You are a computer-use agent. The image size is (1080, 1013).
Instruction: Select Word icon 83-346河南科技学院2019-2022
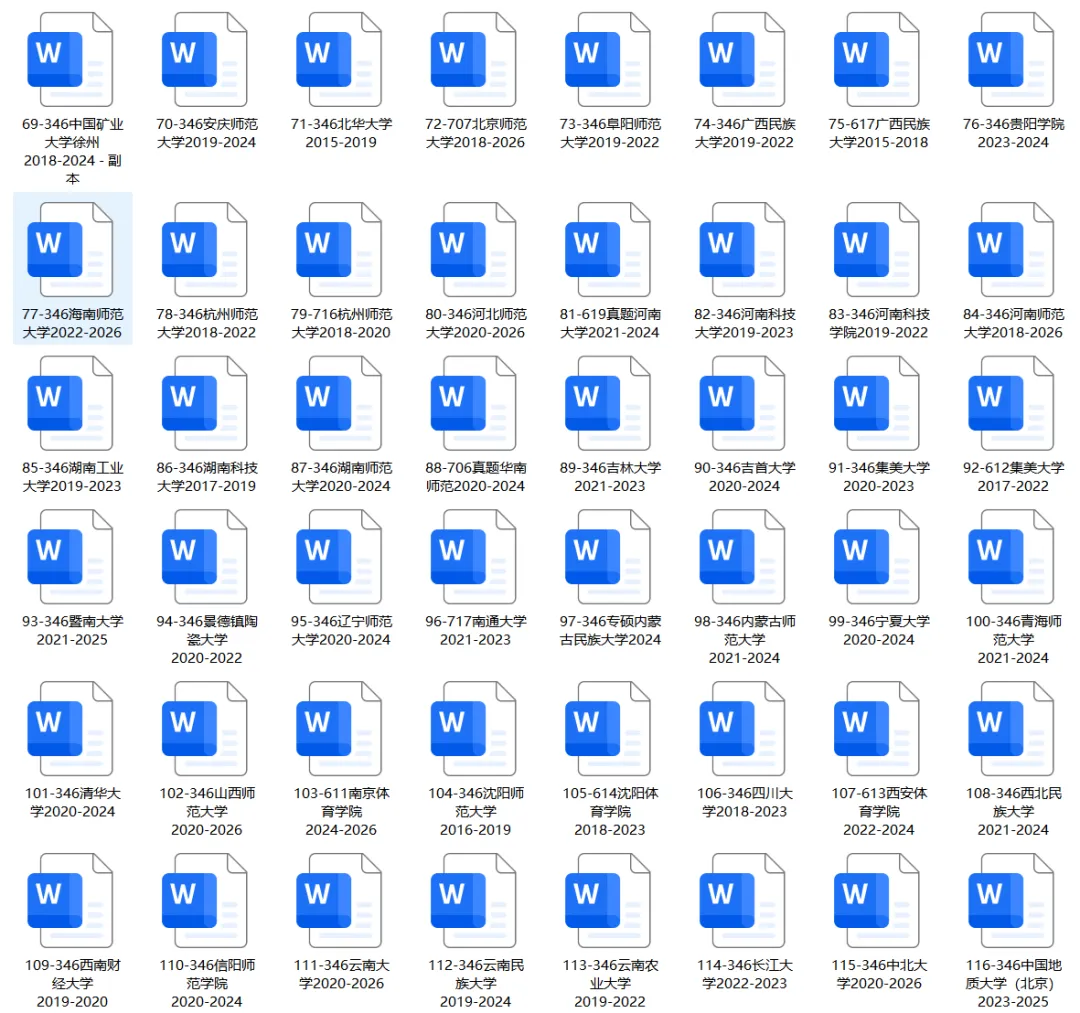pyautogui.click(x=877, y=250)
